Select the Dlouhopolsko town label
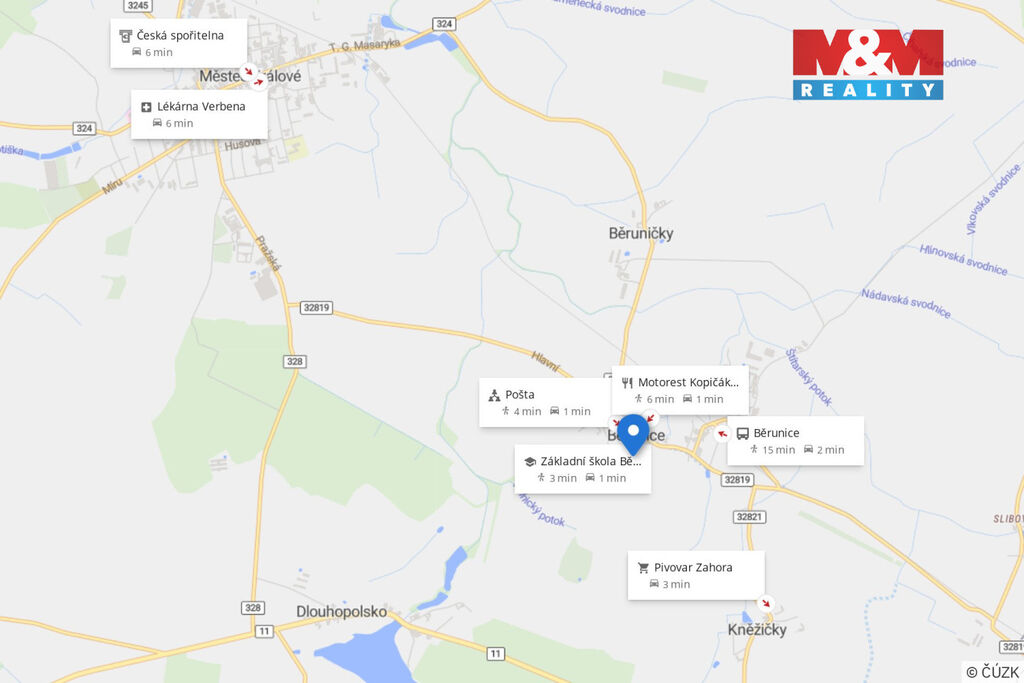Image resolution: width=1024 pixels, height=683 pixels. point(342,612)
